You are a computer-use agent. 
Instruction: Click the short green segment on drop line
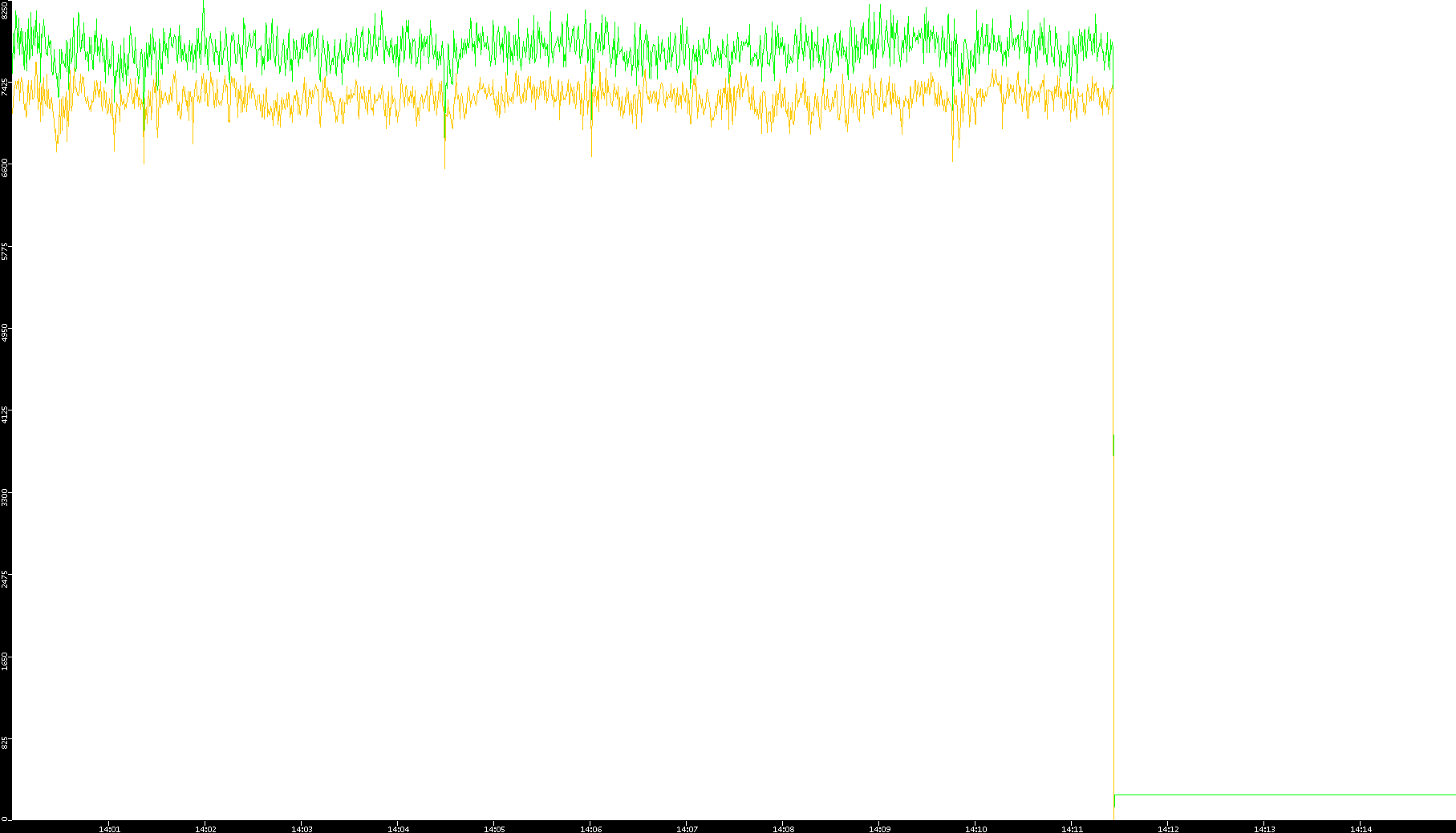(1113, 445)
